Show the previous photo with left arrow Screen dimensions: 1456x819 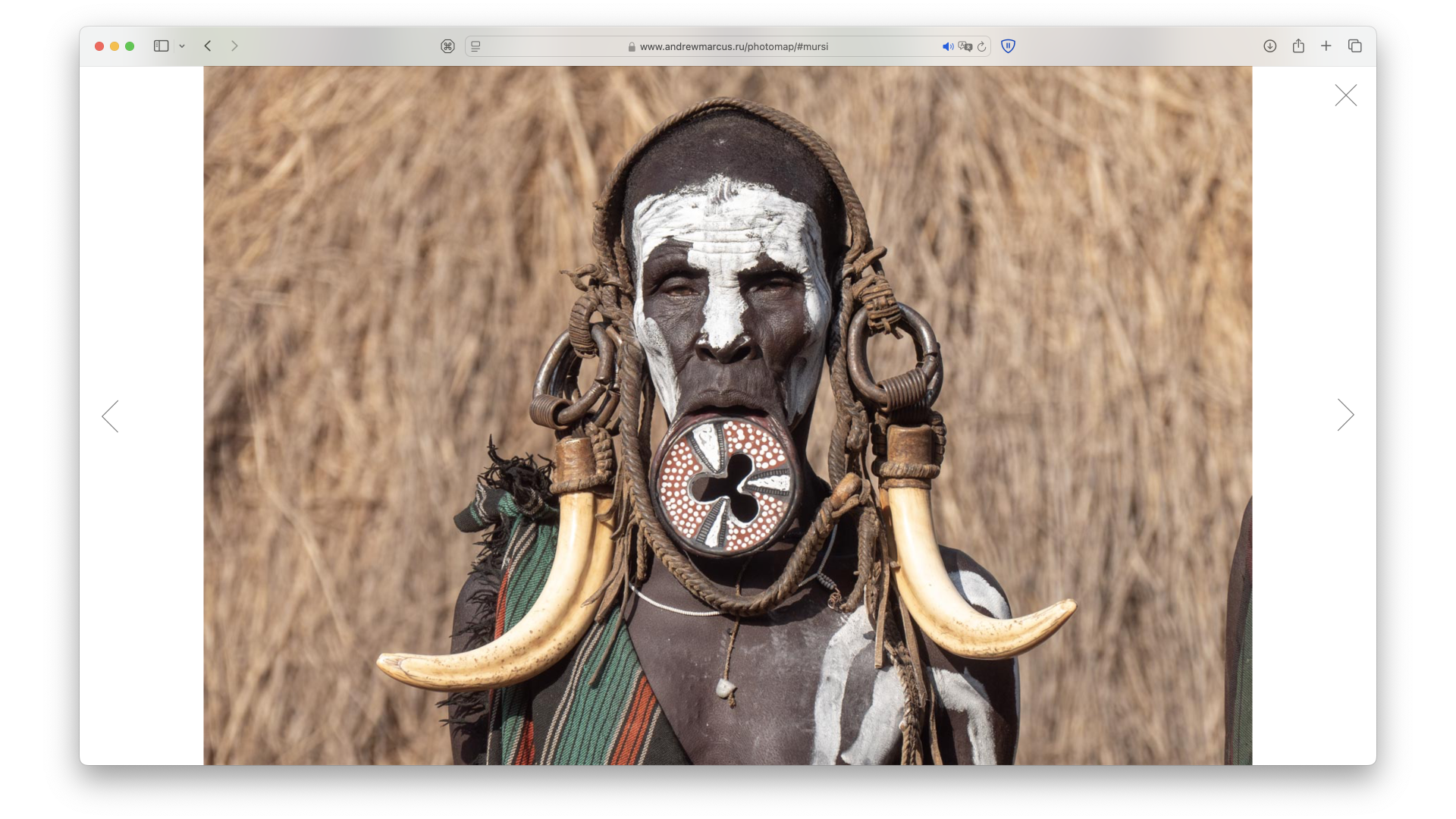pyautogui.click(x=111, y=416)
